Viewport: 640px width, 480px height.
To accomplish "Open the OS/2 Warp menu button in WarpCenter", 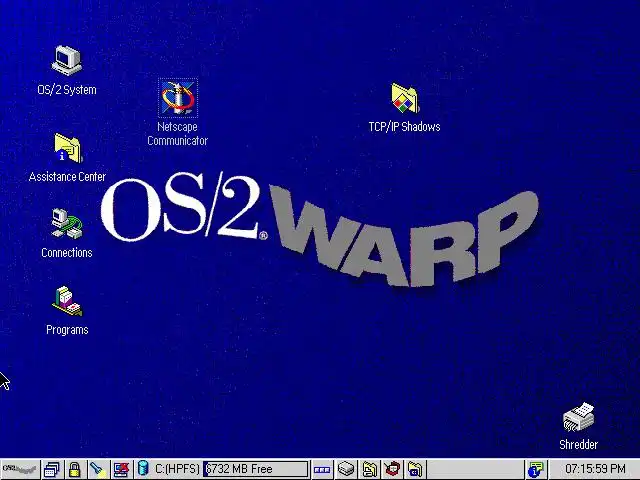I will pos(20,469).
